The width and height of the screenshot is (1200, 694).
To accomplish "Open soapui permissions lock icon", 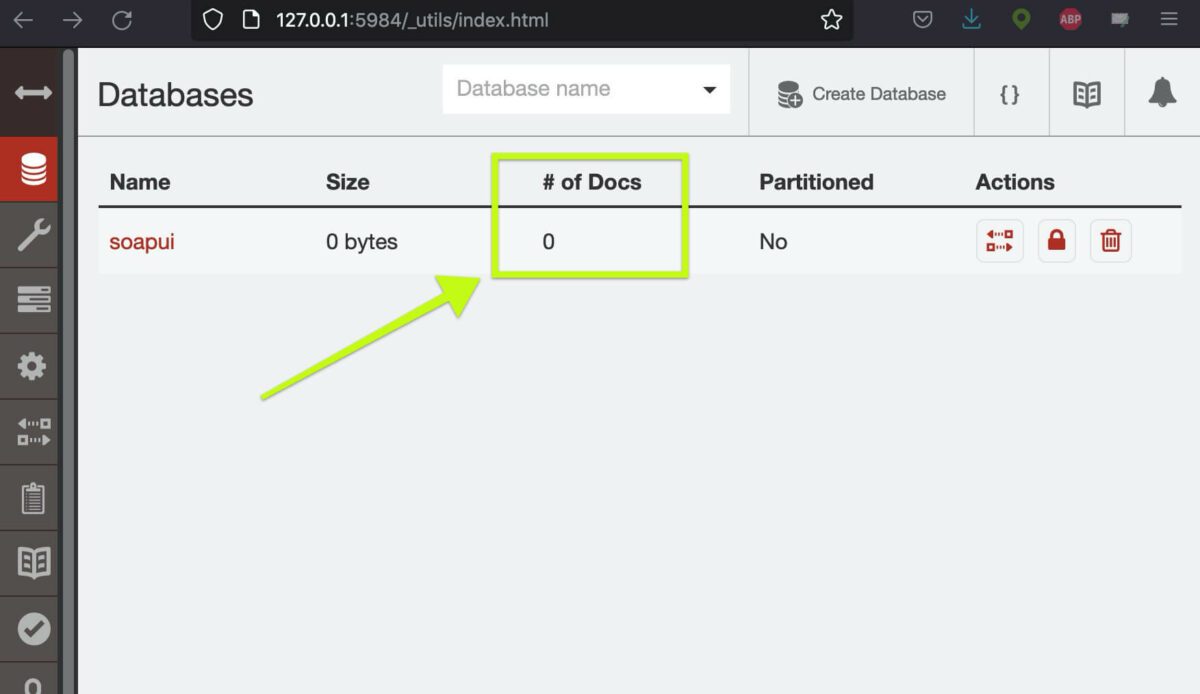I will [1057, 241].
